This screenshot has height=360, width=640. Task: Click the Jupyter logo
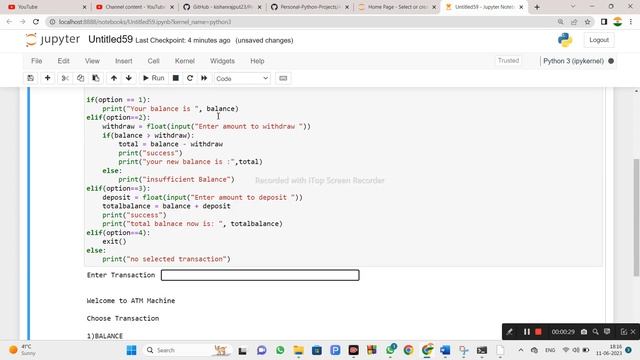(53, 40)
